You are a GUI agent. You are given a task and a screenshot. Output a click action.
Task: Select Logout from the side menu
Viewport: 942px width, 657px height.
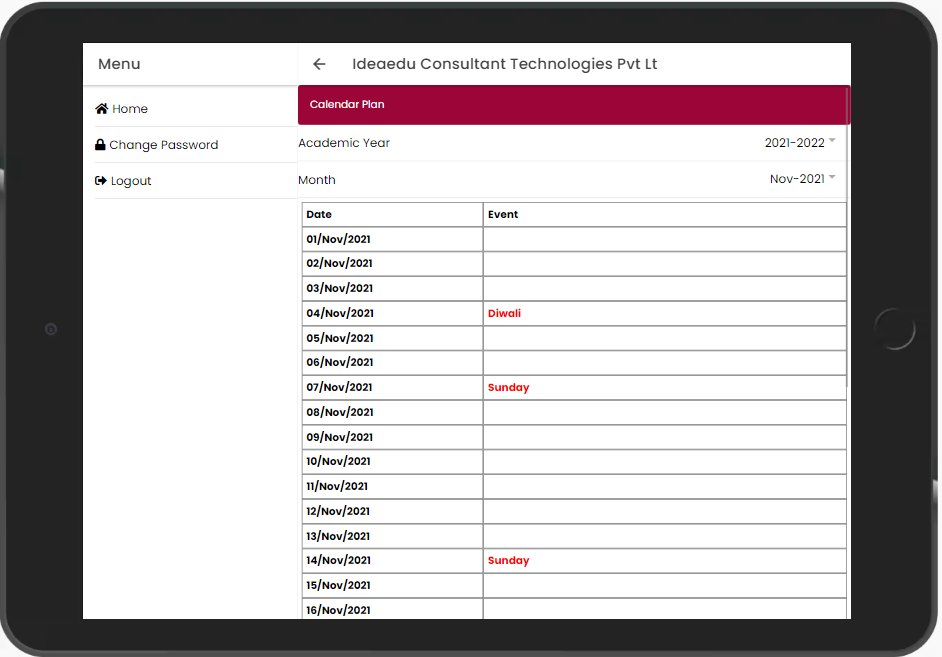click(x=131, y=181)
